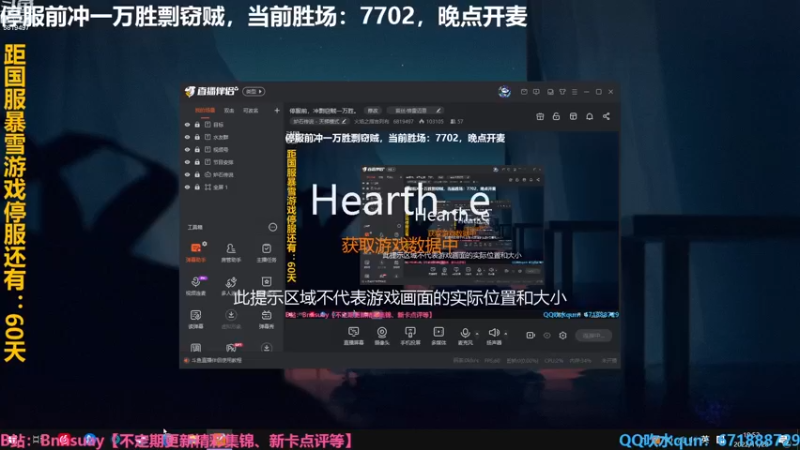Open the mode pill beside the logo
The width and height of the screenshot is (800, 450).
click(254, 91)
